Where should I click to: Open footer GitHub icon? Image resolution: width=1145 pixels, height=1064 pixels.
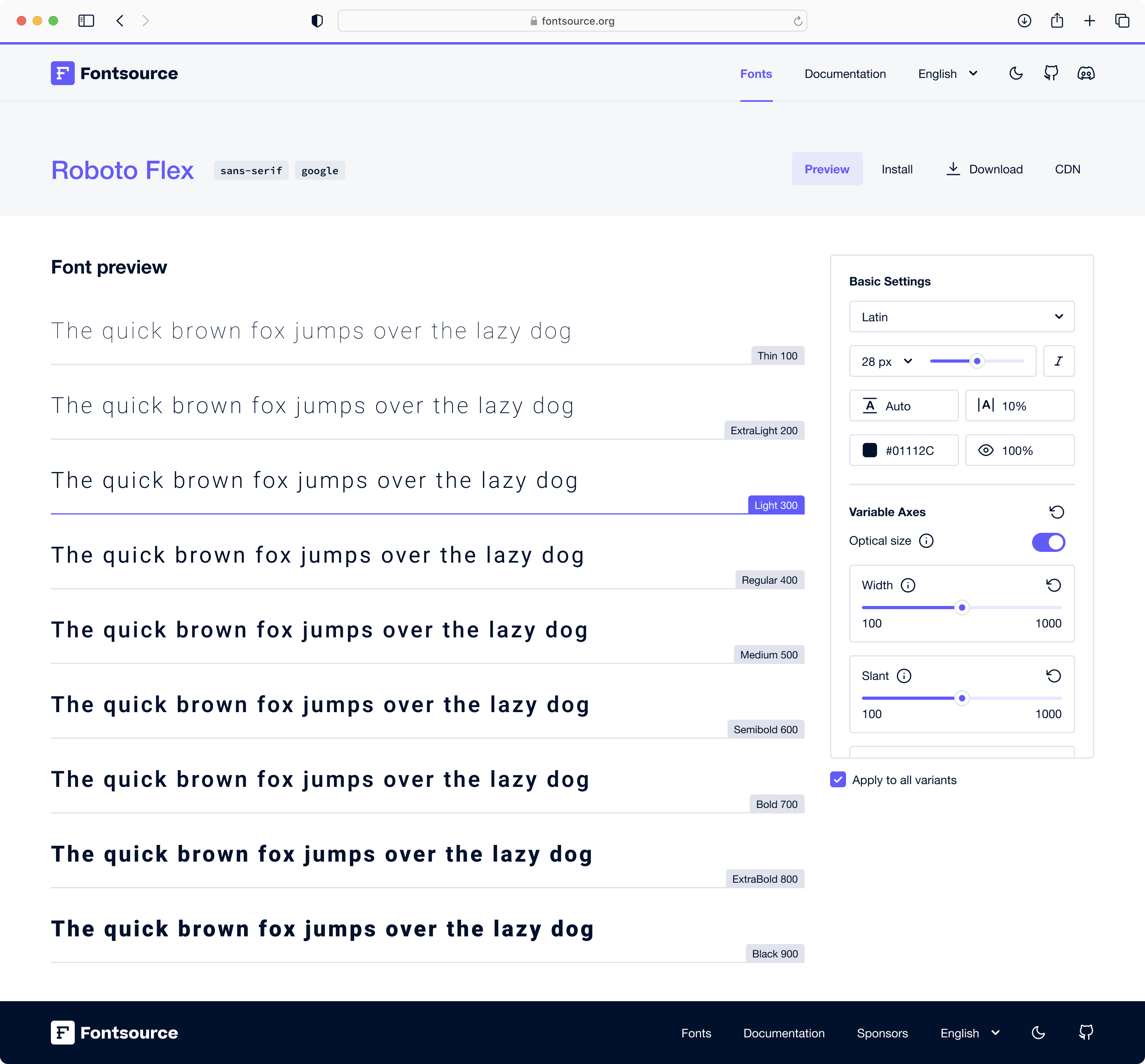tap(1086, 1032)
